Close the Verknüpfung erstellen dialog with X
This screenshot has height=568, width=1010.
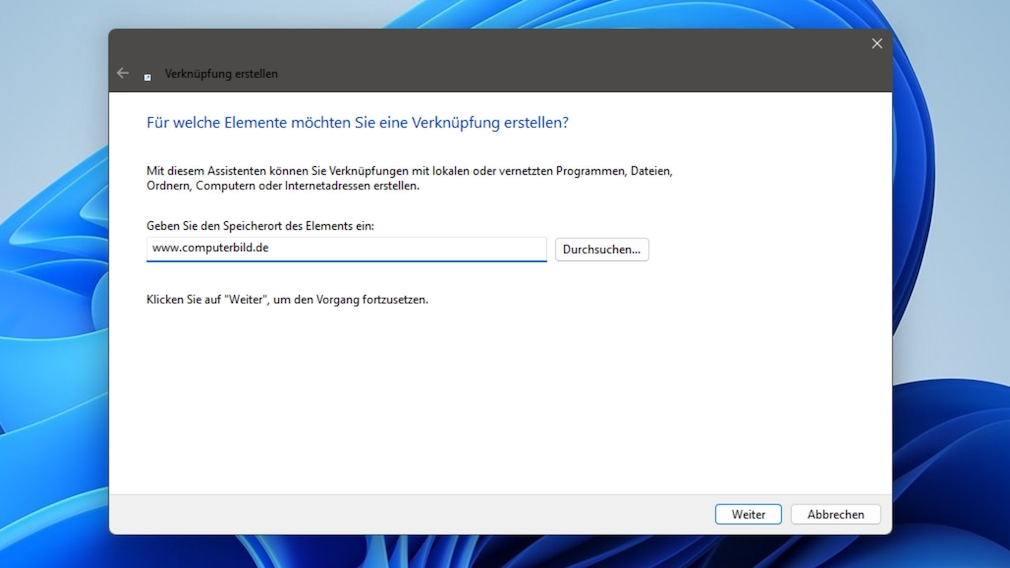[876, 43]
